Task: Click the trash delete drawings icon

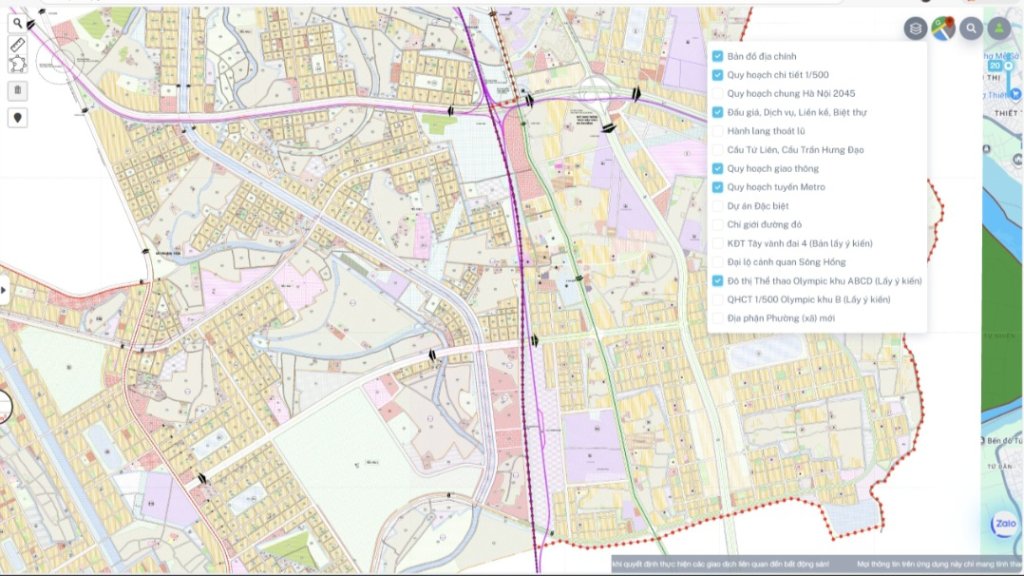Action: tap(17, 90)
